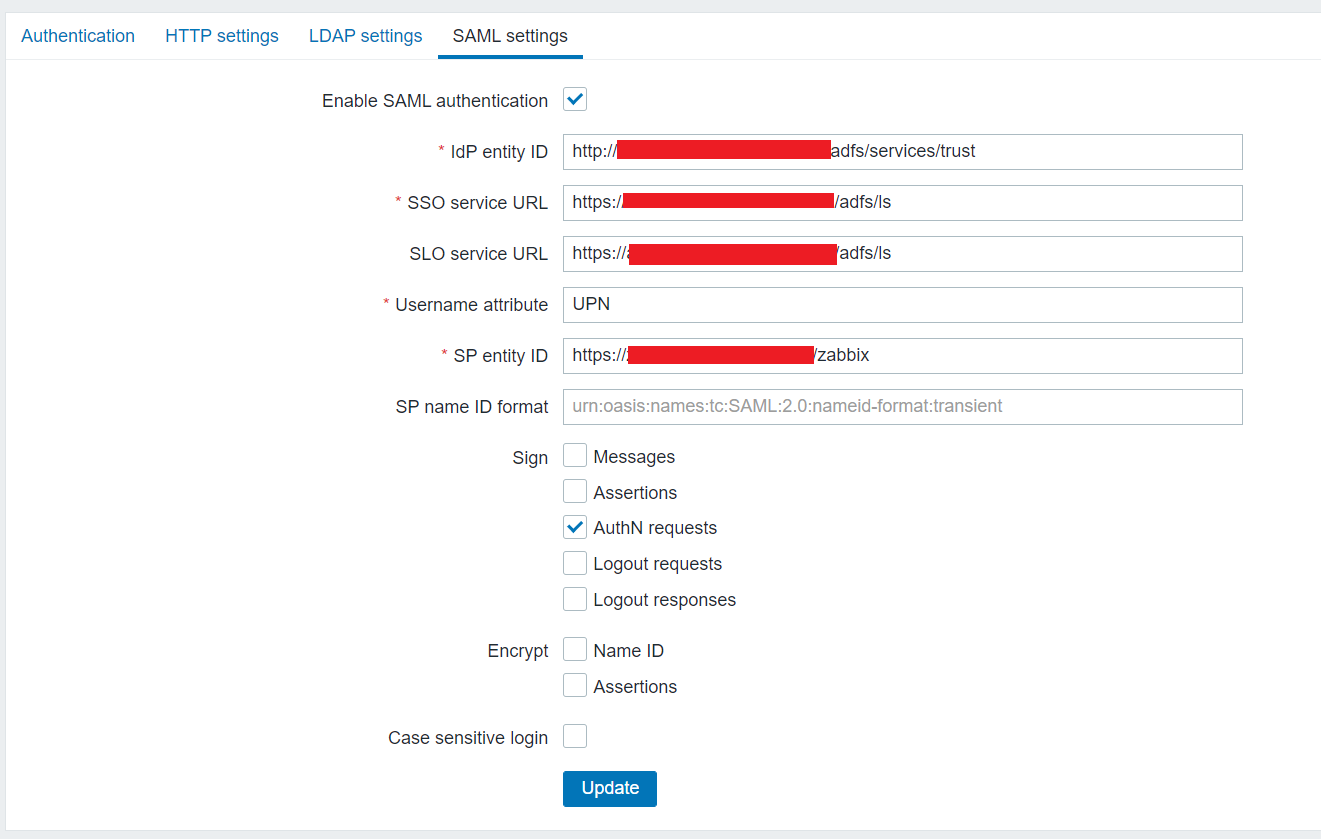Uncheck AuthN requests signing
The width and height of the screenshot is (1321, 839).
[575, 527]
